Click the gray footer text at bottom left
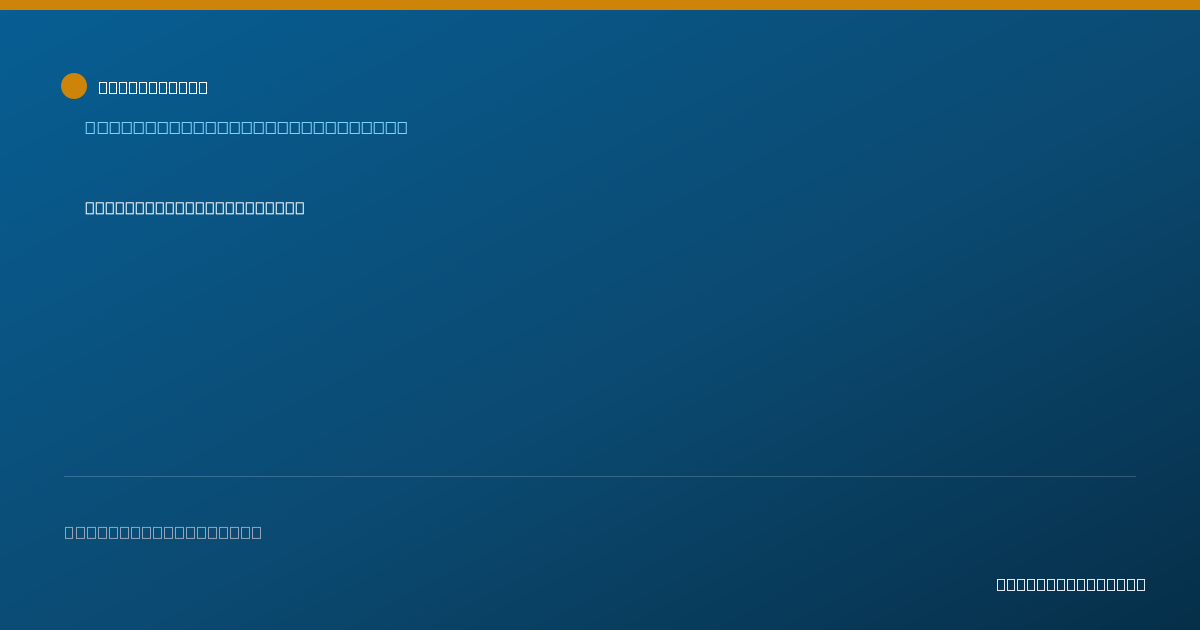 coord(163,532)
